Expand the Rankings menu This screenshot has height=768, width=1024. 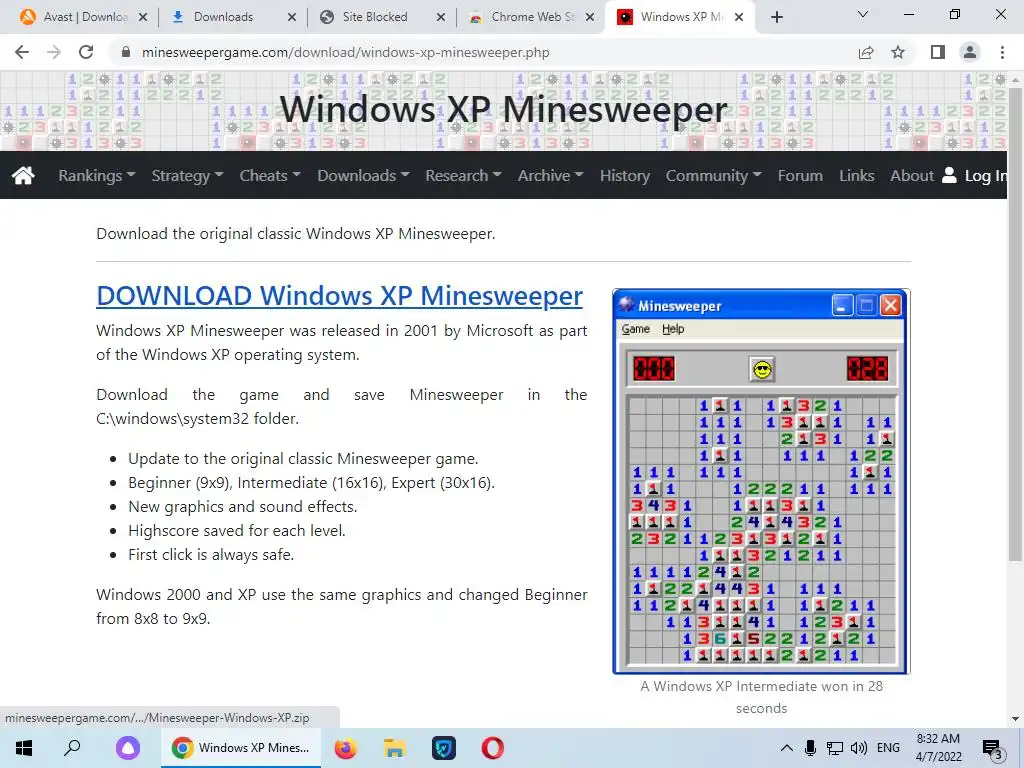pyautogui.click(x=97, y=176)
